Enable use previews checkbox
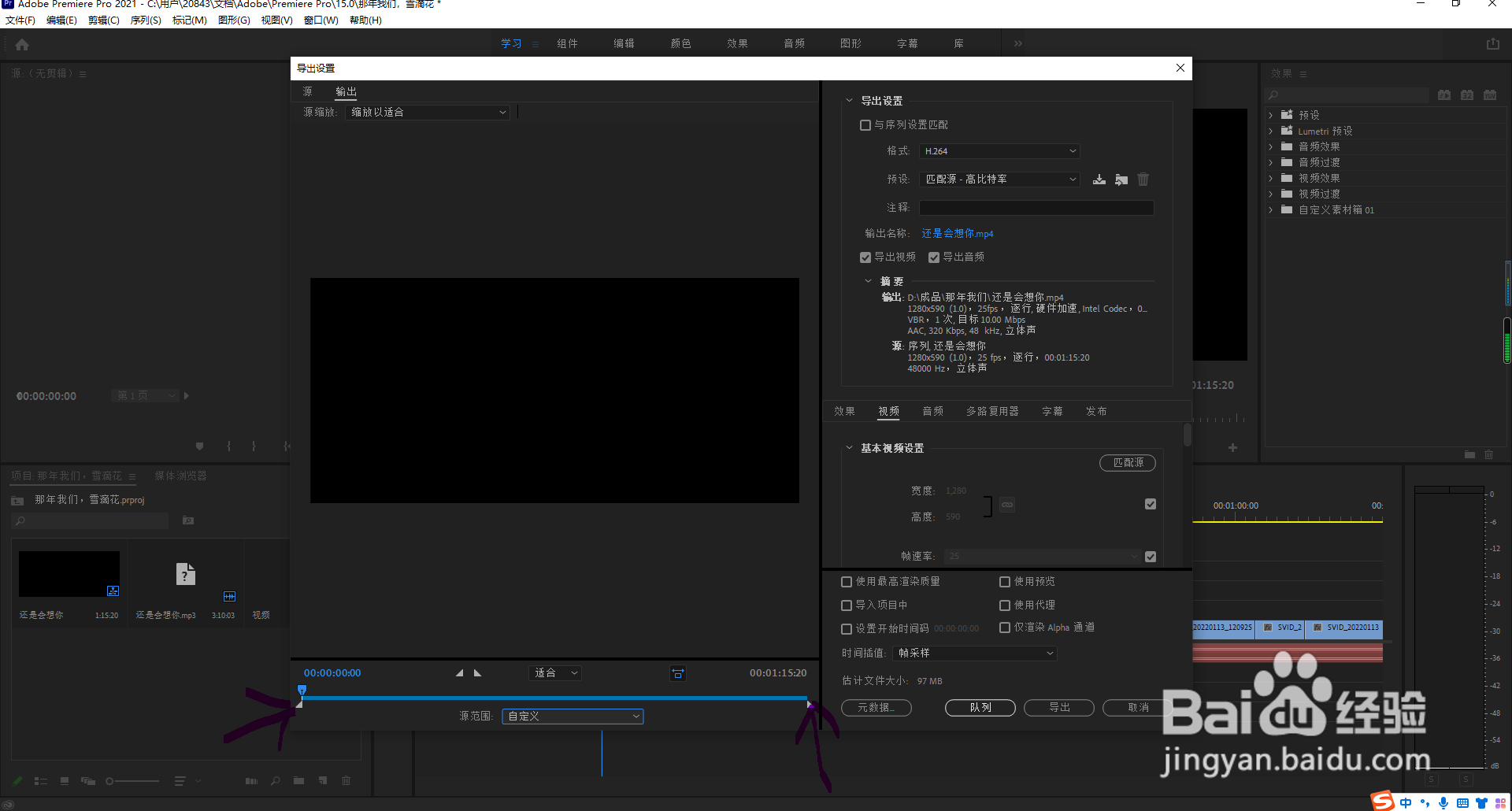The image size is (1512, 811). pyautogui.click(x=1005, y=582)
